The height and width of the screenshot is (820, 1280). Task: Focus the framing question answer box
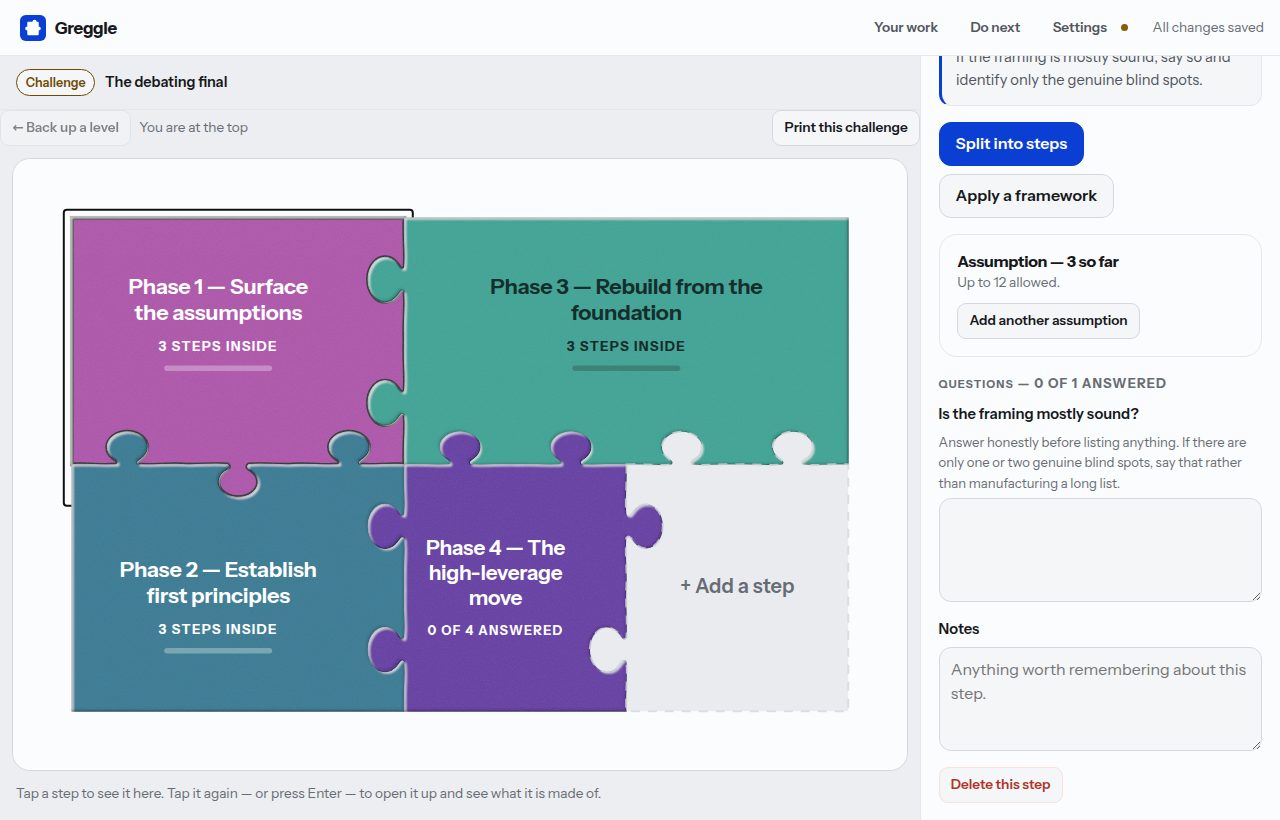tap(1100, 550)
